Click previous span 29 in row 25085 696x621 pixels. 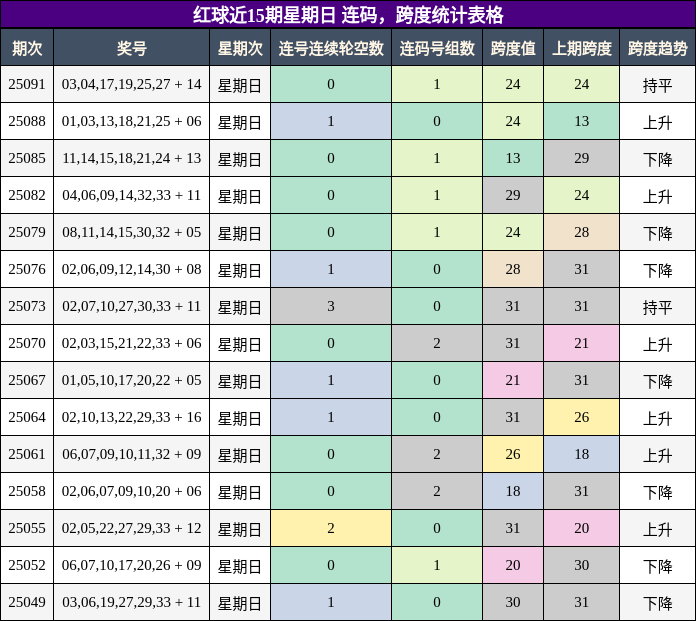(x=581, y=158)
